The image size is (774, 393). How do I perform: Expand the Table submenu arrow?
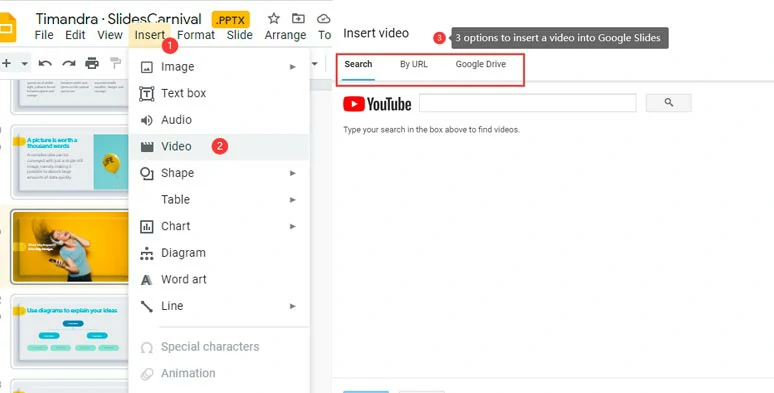pyautogui.click(x=293, y=200)
